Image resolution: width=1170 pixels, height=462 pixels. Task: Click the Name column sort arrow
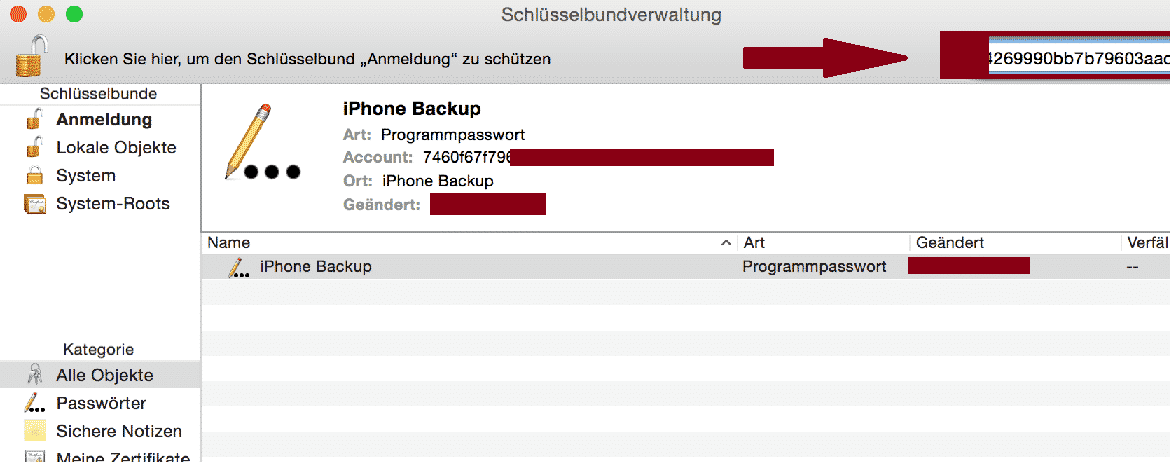[x=726, y=243]
